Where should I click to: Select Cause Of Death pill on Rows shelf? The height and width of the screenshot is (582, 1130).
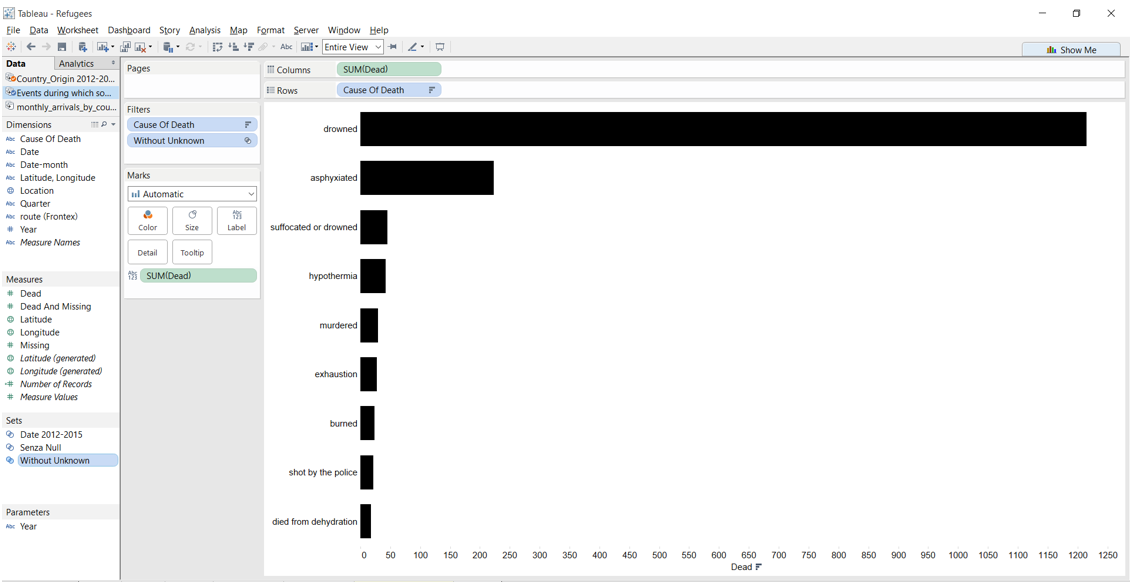point(388,90)
